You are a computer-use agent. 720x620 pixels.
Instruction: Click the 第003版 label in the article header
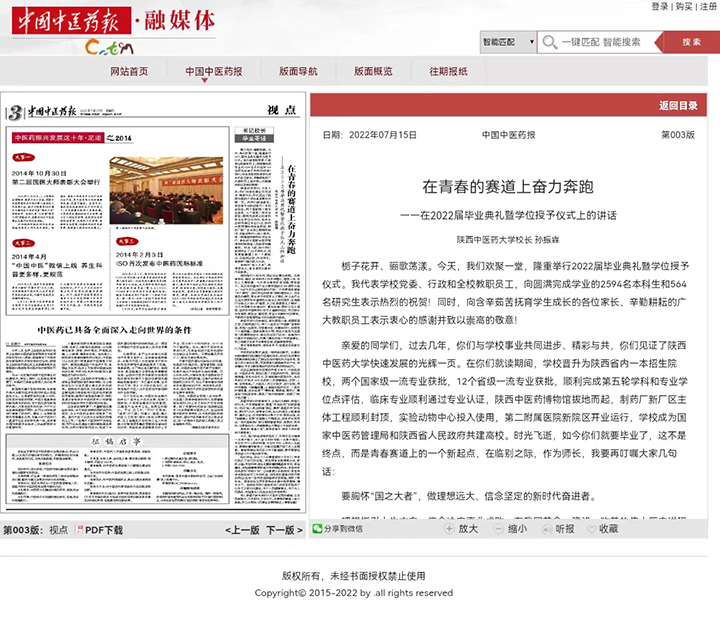[x=678, y=135]
